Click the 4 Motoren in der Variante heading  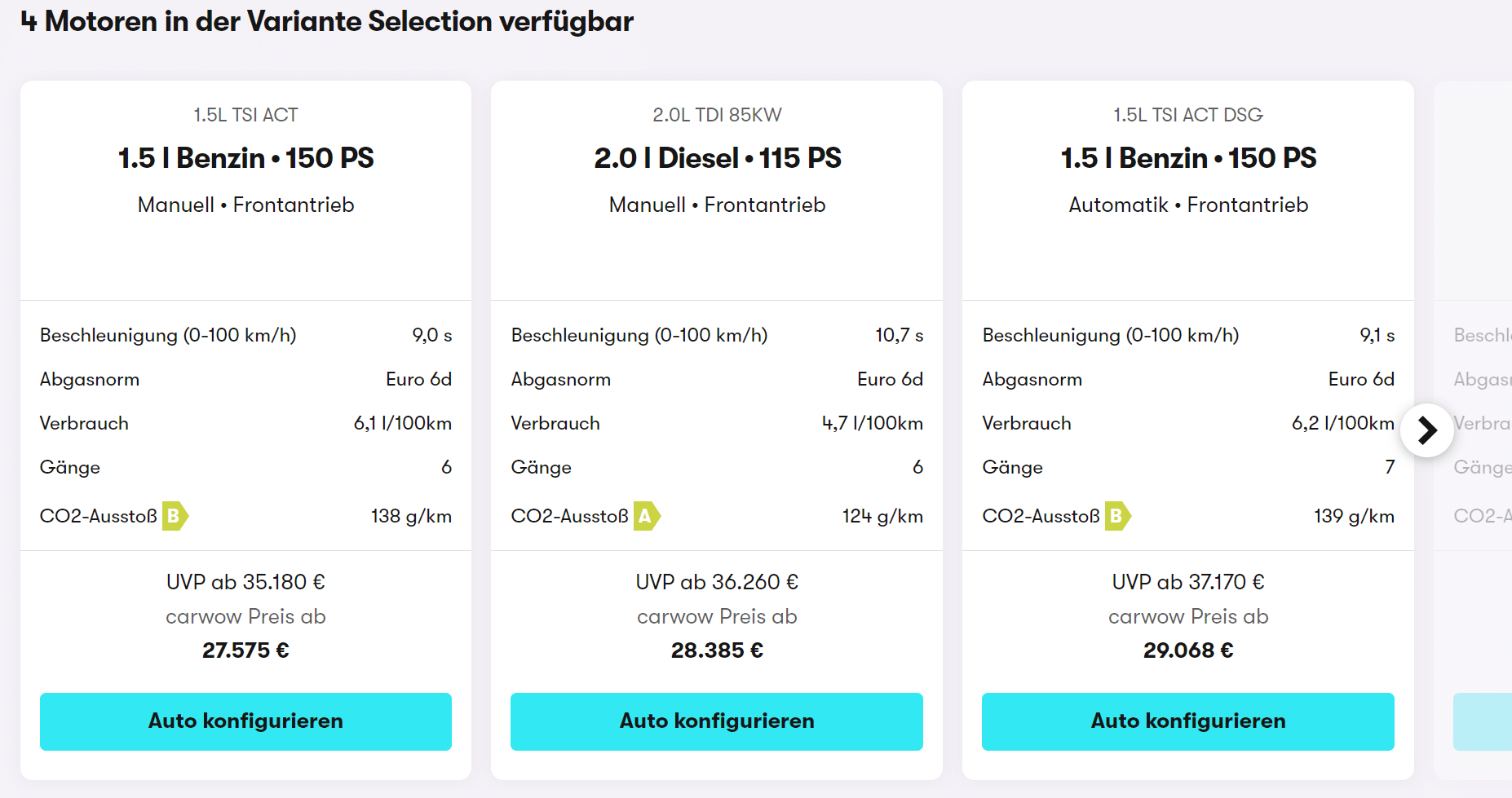point(327,21)
